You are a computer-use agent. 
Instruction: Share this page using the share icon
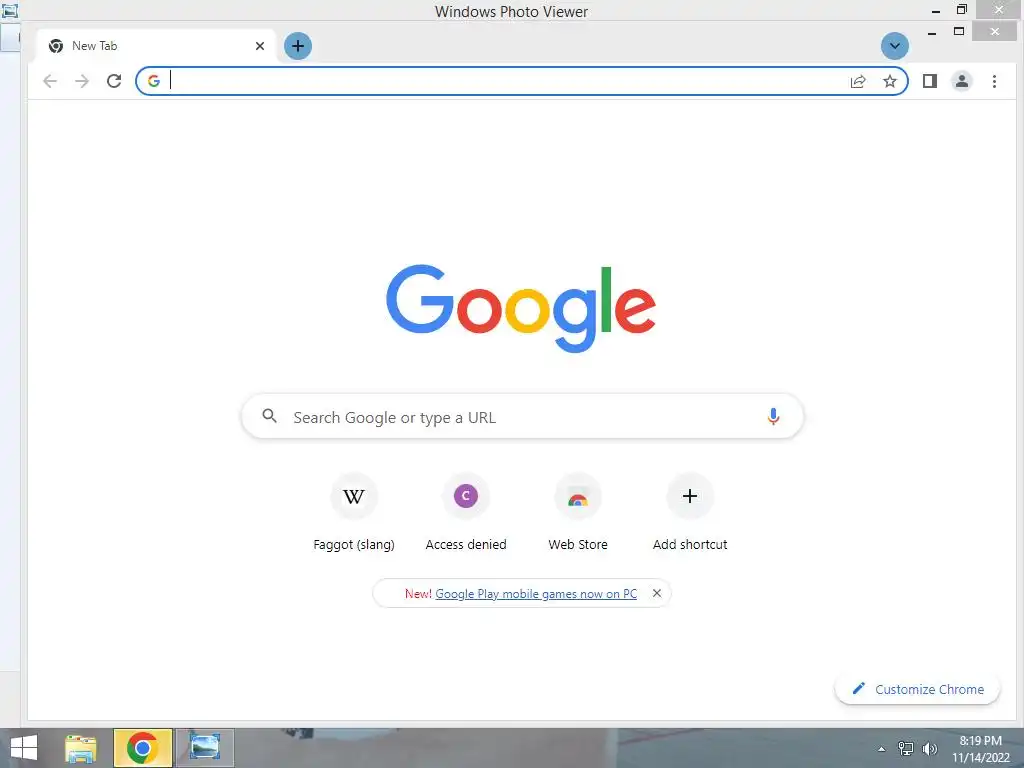pyautogui.click(x=857, y=81)
